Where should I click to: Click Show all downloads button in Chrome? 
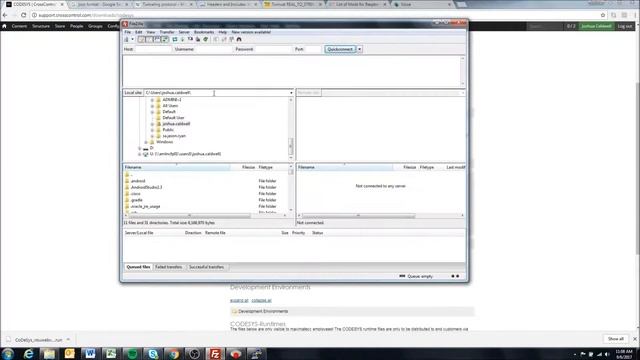pyautogui.click(x=616, y=339)
